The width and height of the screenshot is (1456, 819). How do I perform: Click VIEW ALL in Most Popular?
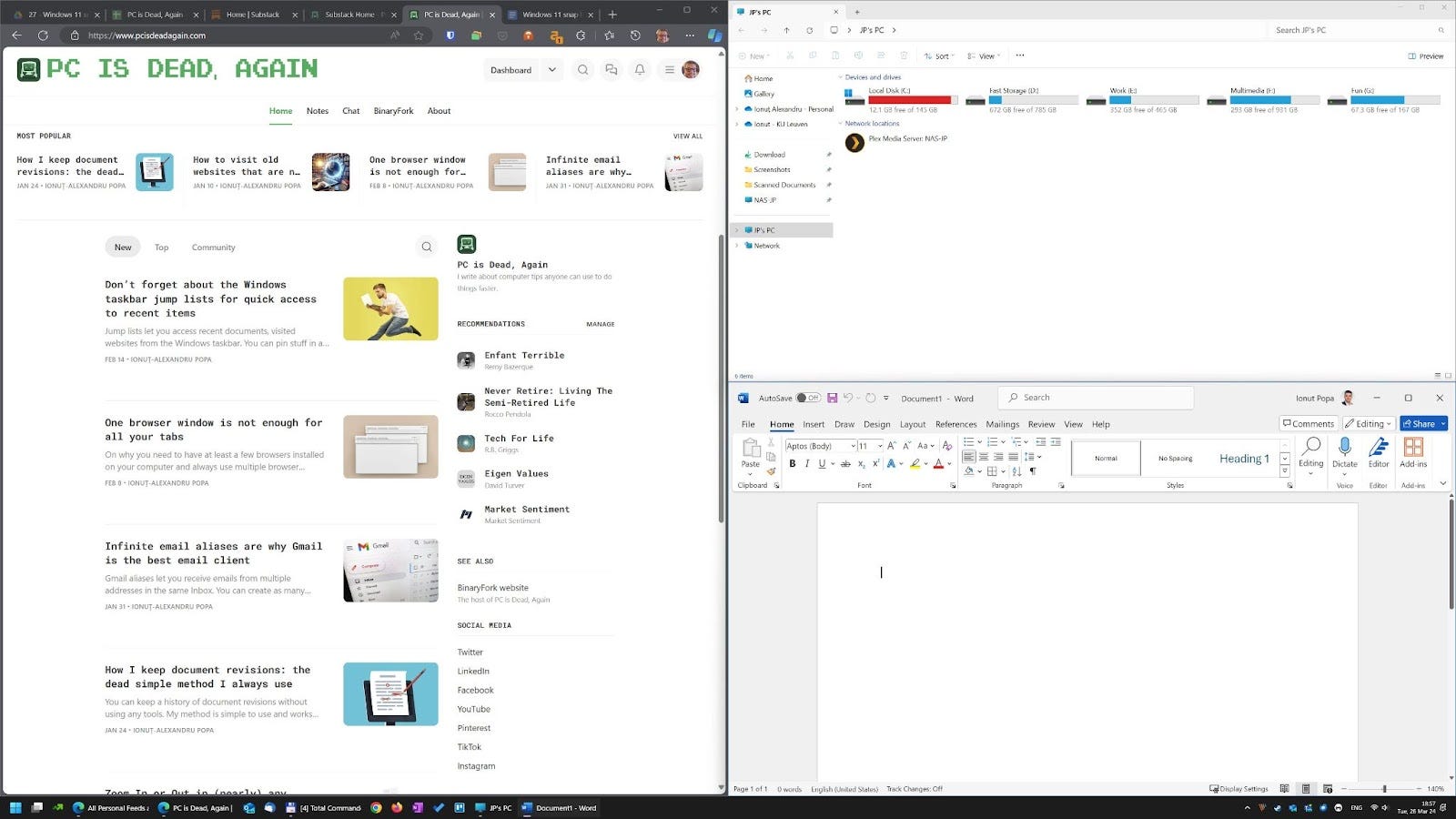(x=688, y=136)
